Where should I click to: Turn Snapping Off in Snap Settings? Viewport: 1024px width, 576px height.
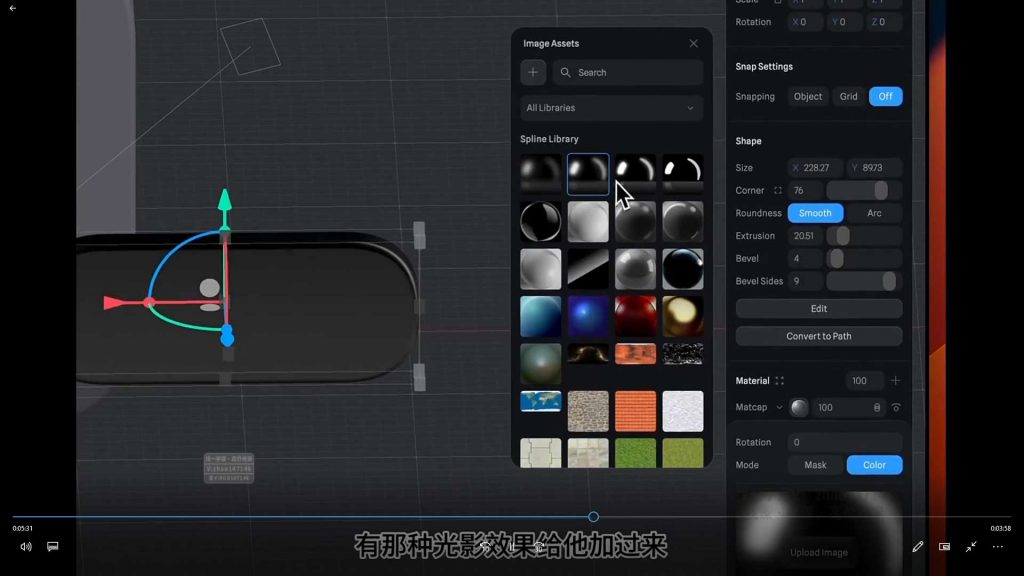pos(885,96)
